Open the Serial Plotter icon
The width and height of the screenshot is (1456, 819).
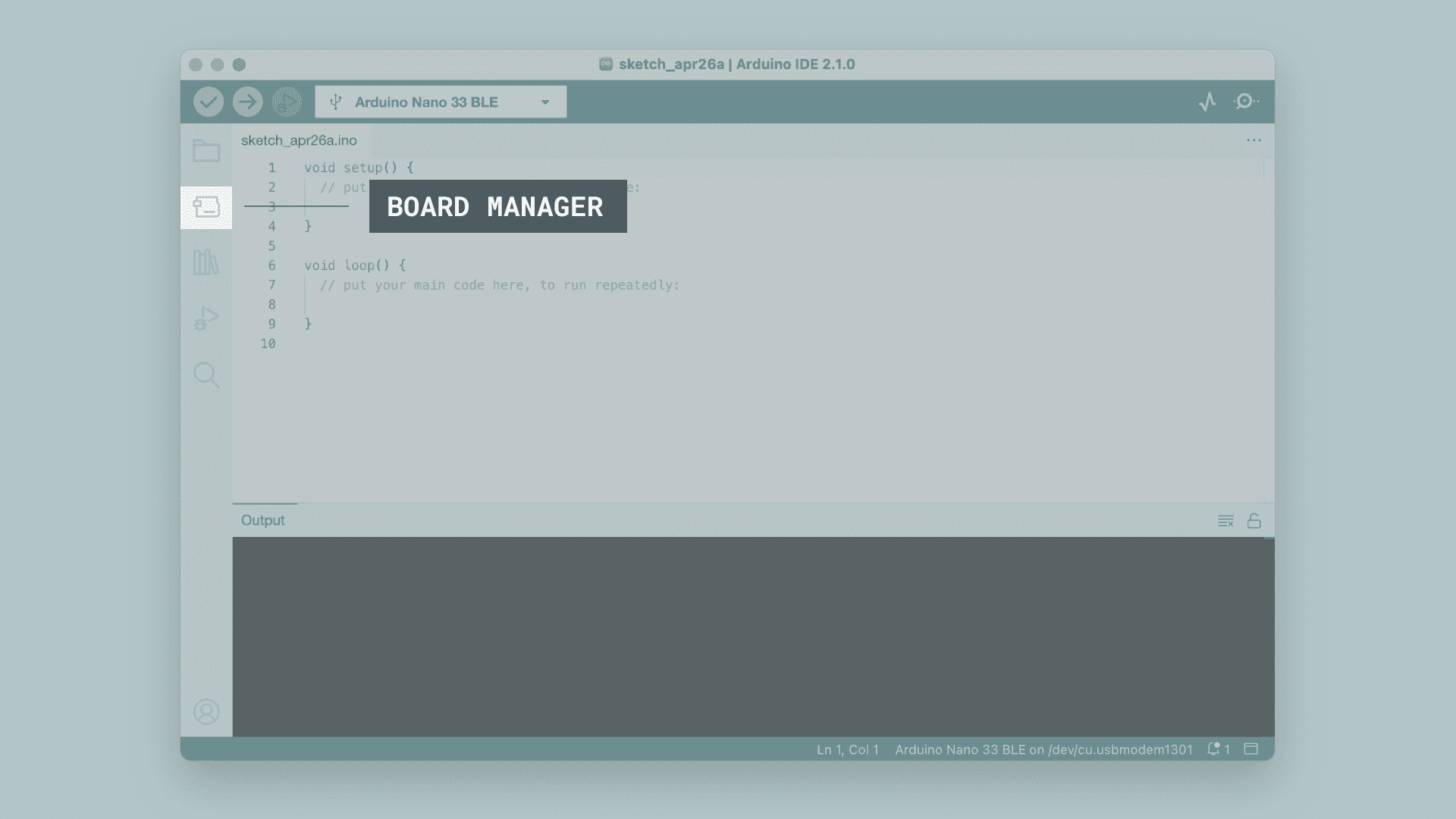[1207, 102]
